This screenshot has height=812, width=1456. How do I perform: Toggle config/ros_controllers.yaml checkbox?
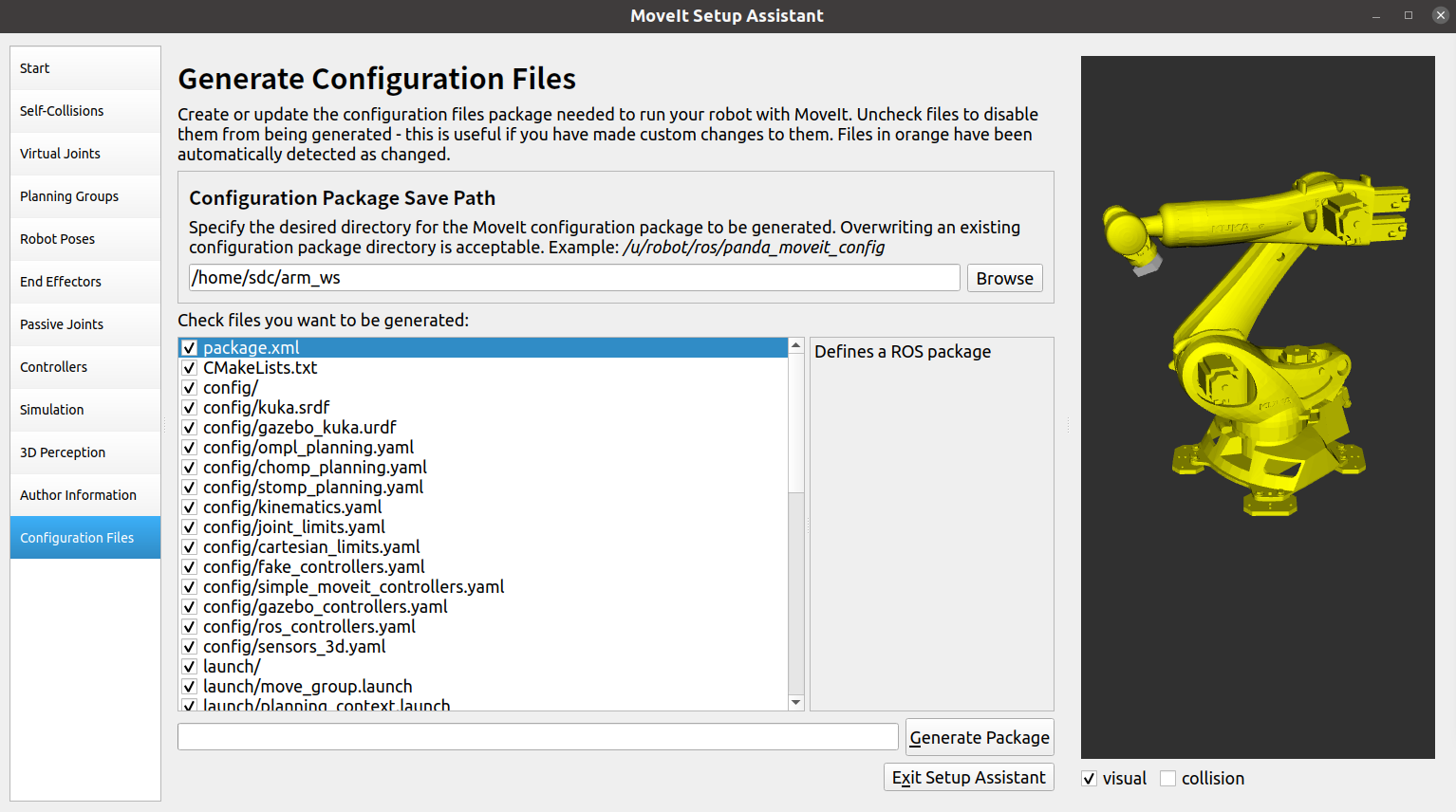(x=190, y=627)
